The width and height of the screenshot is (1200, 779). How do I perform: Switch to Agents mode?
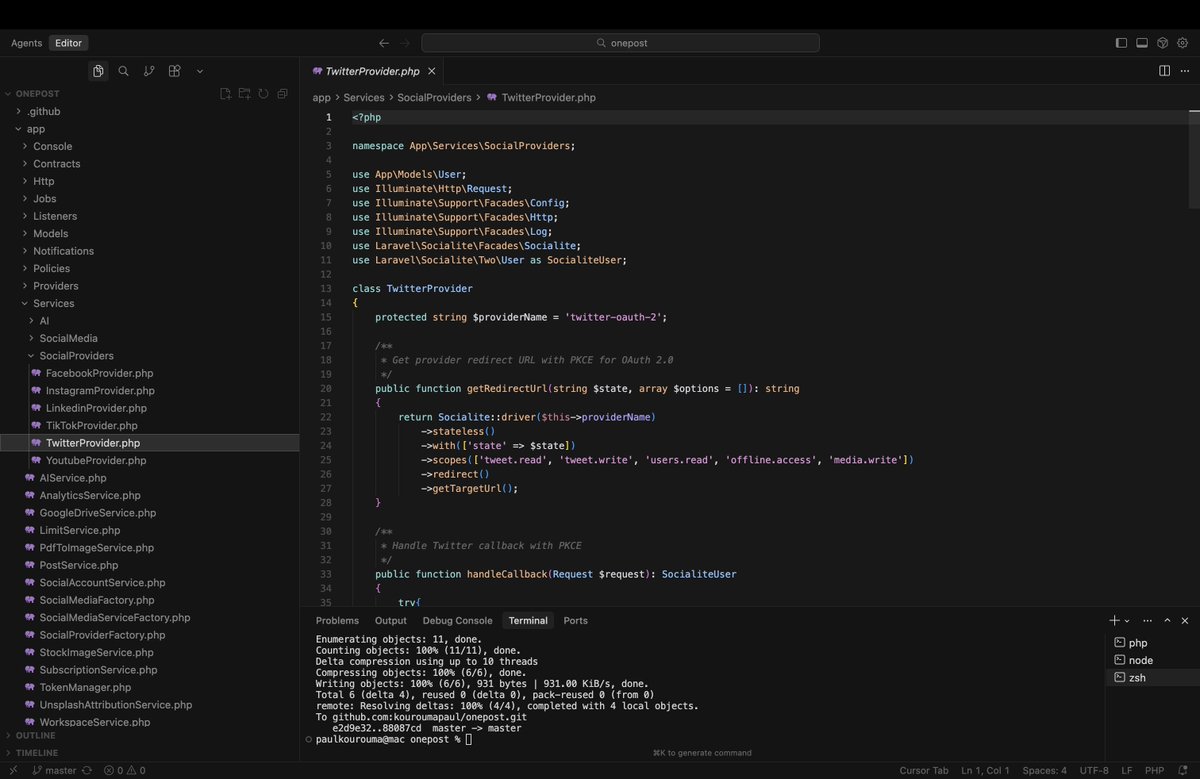click(27, 43)
